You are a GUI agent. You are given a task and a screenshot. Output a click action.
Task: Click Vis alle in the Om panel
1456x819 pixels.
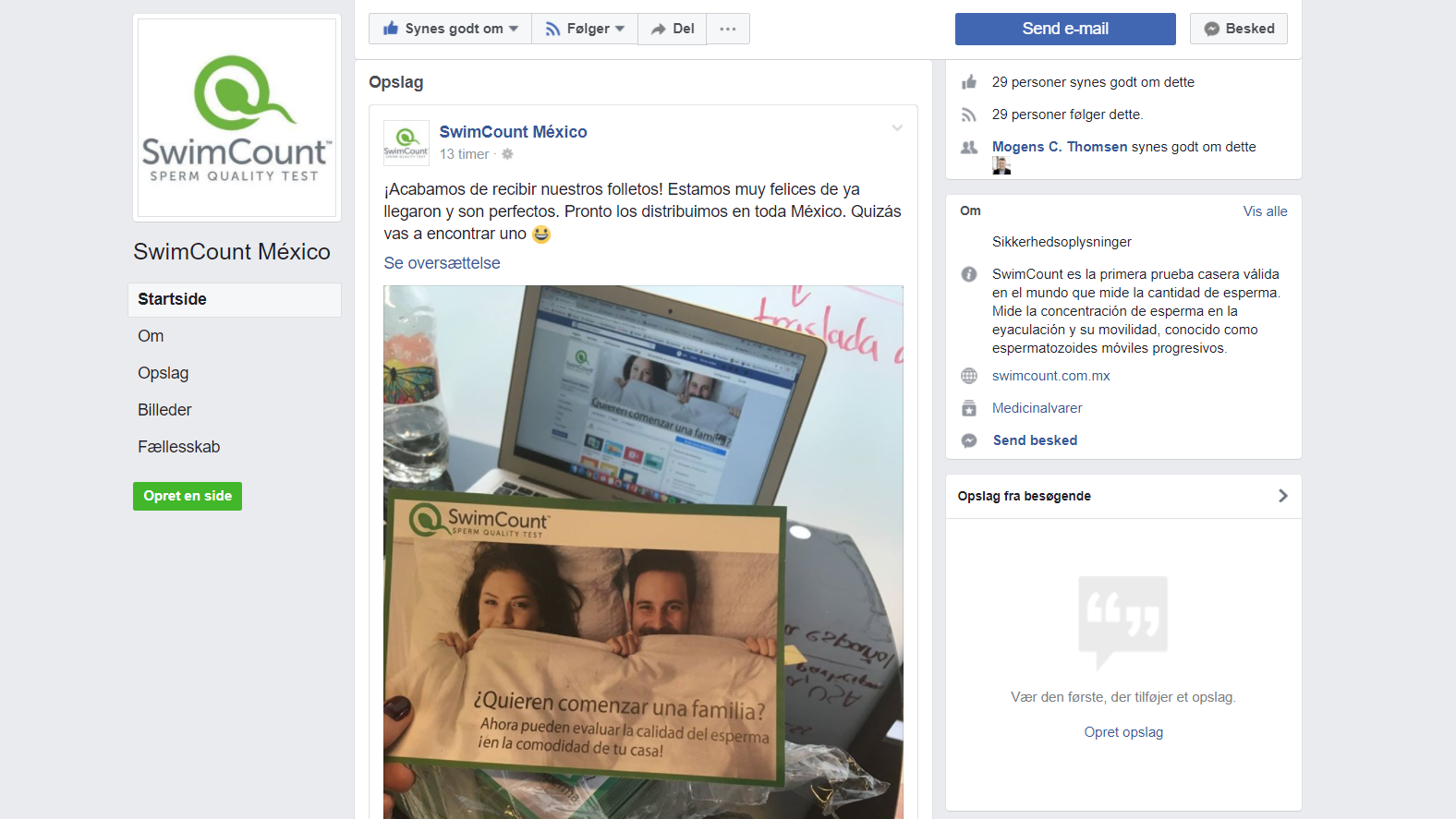pyautogui.click(x=1265, y=211)
